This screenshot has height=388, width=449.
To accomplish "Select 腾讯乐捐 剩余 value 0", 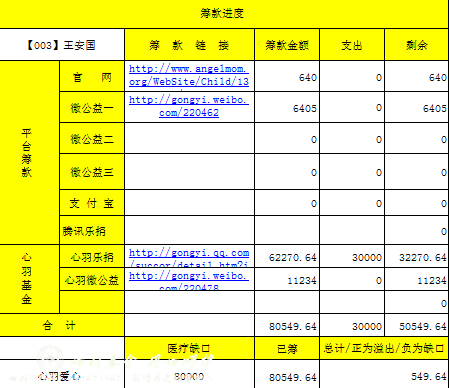I will 417,230.
